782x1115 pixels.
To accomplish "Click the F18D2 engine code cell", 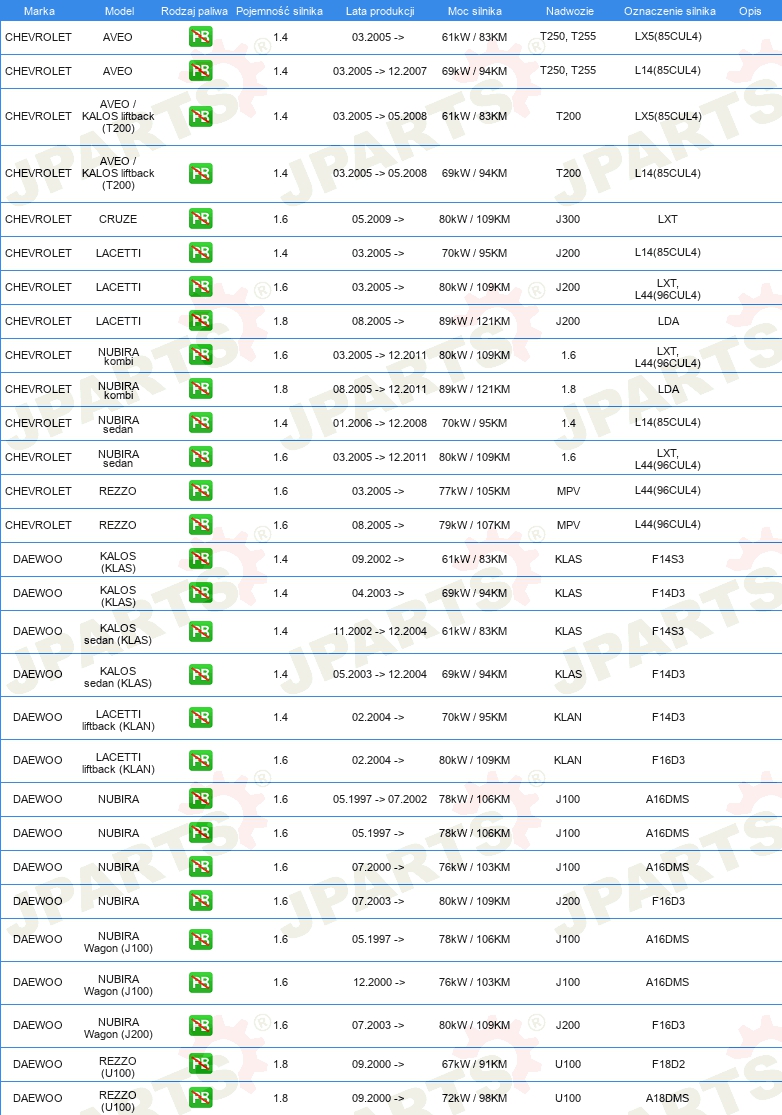I will coord(668,1065).
